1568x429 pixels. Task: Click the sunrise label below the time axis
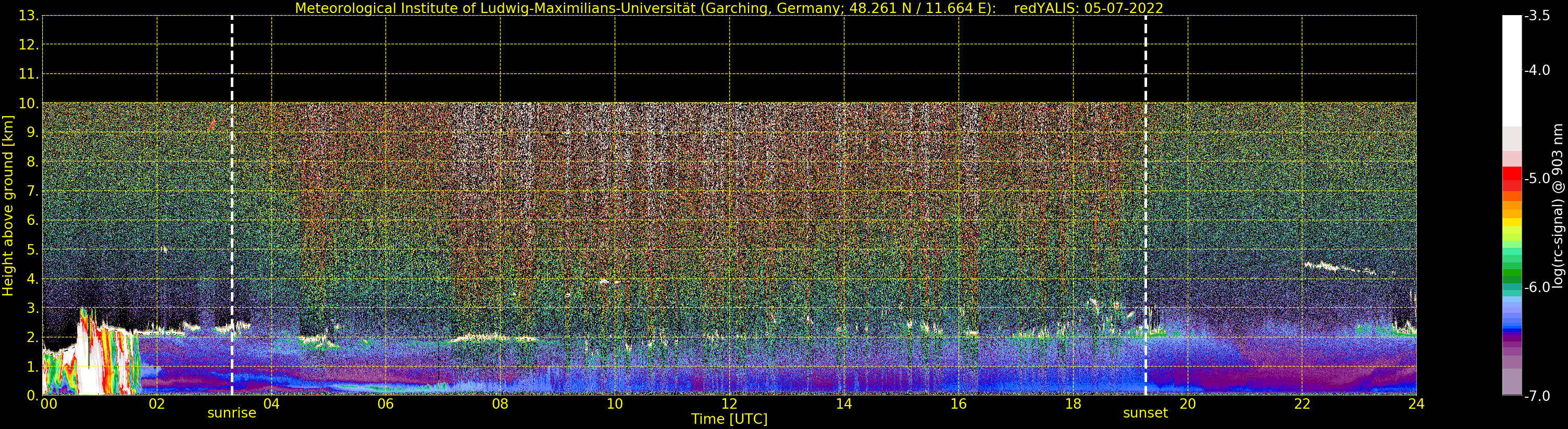tap(232, 413)
